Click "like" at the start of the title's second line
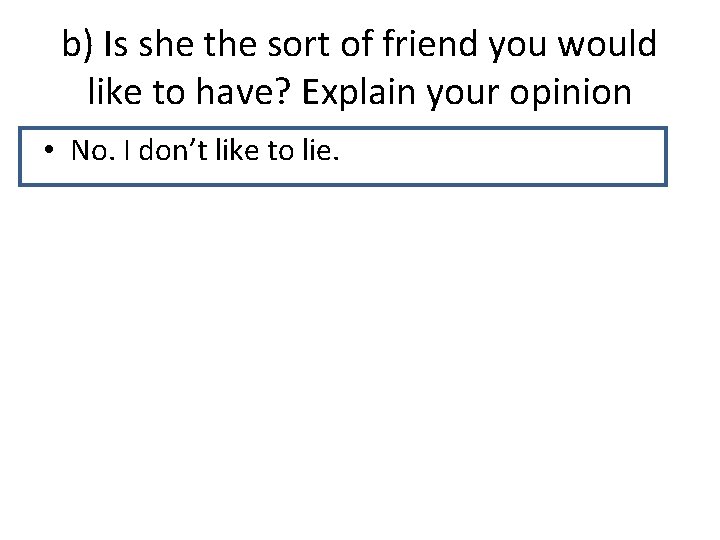The height and width of the screenshot is (540, 720). coord(115,91)
